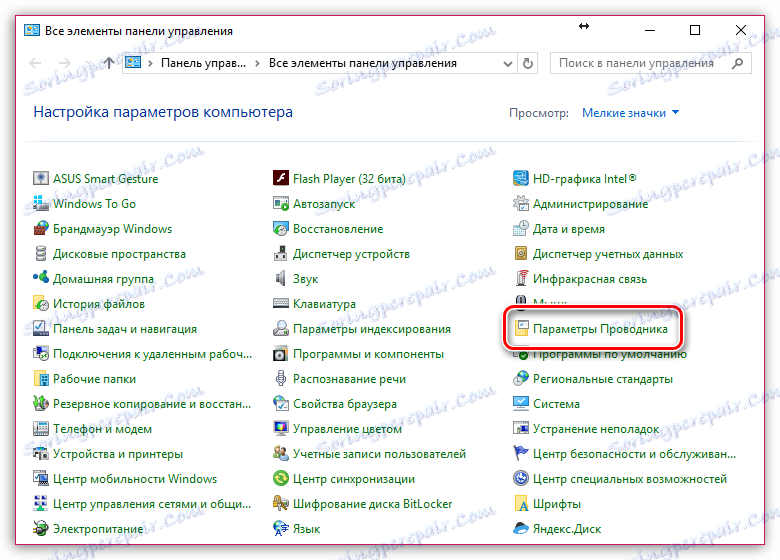Screen dimensions: 780x560
Task: Open Центр управления сетями и общи... link
Action: 152,504
